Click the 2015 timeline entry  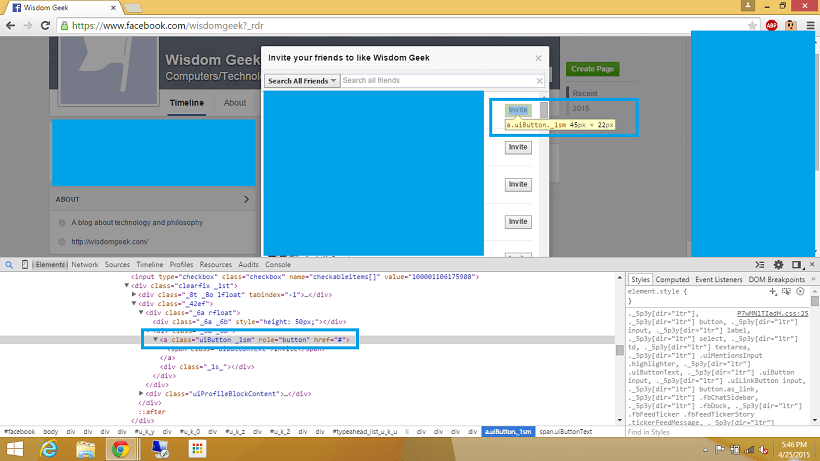coord(580,108)
